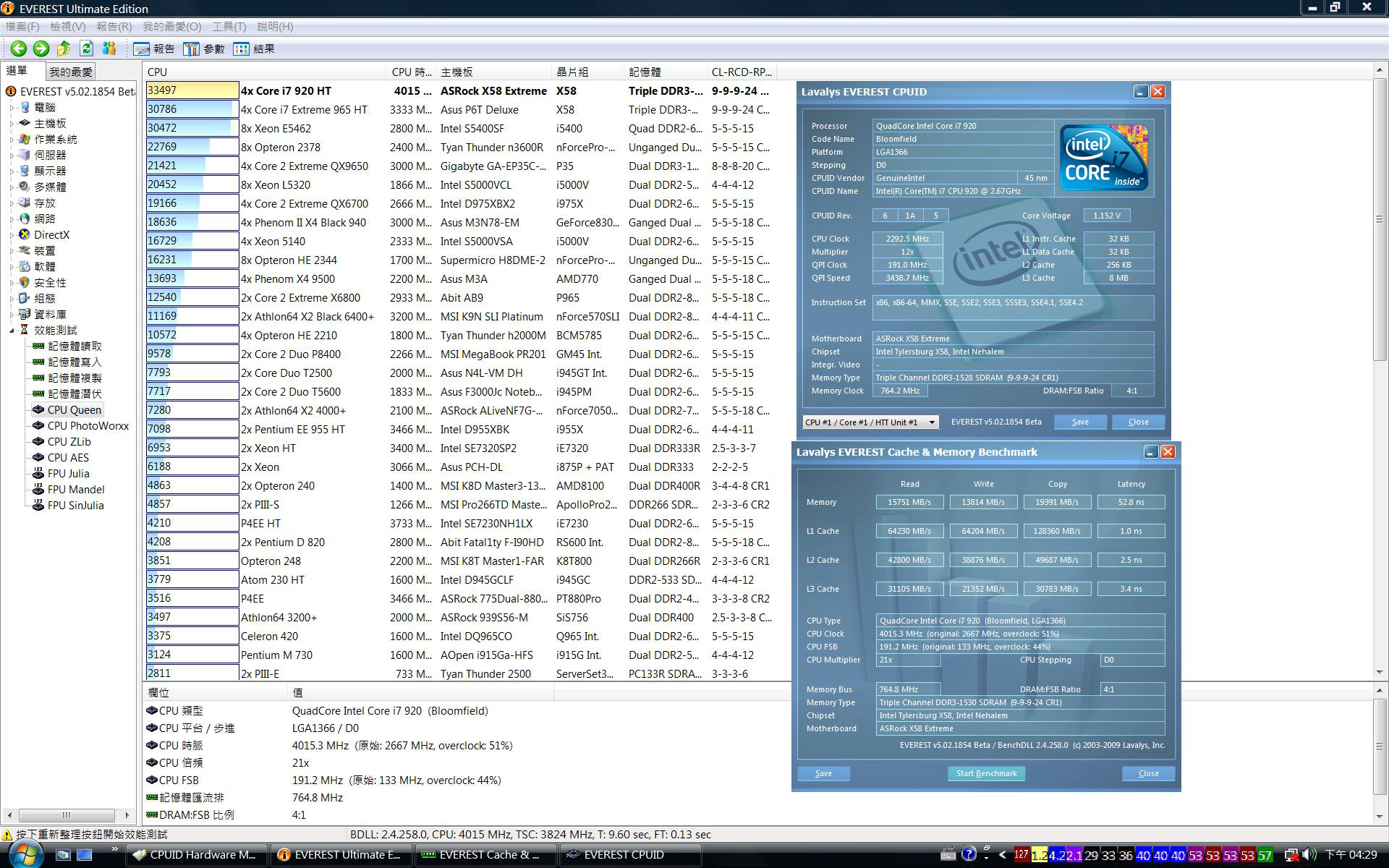Switch to the 我的最愛 favorites tab
This screenshot has height=868, width=1389.
pos(71,72)
